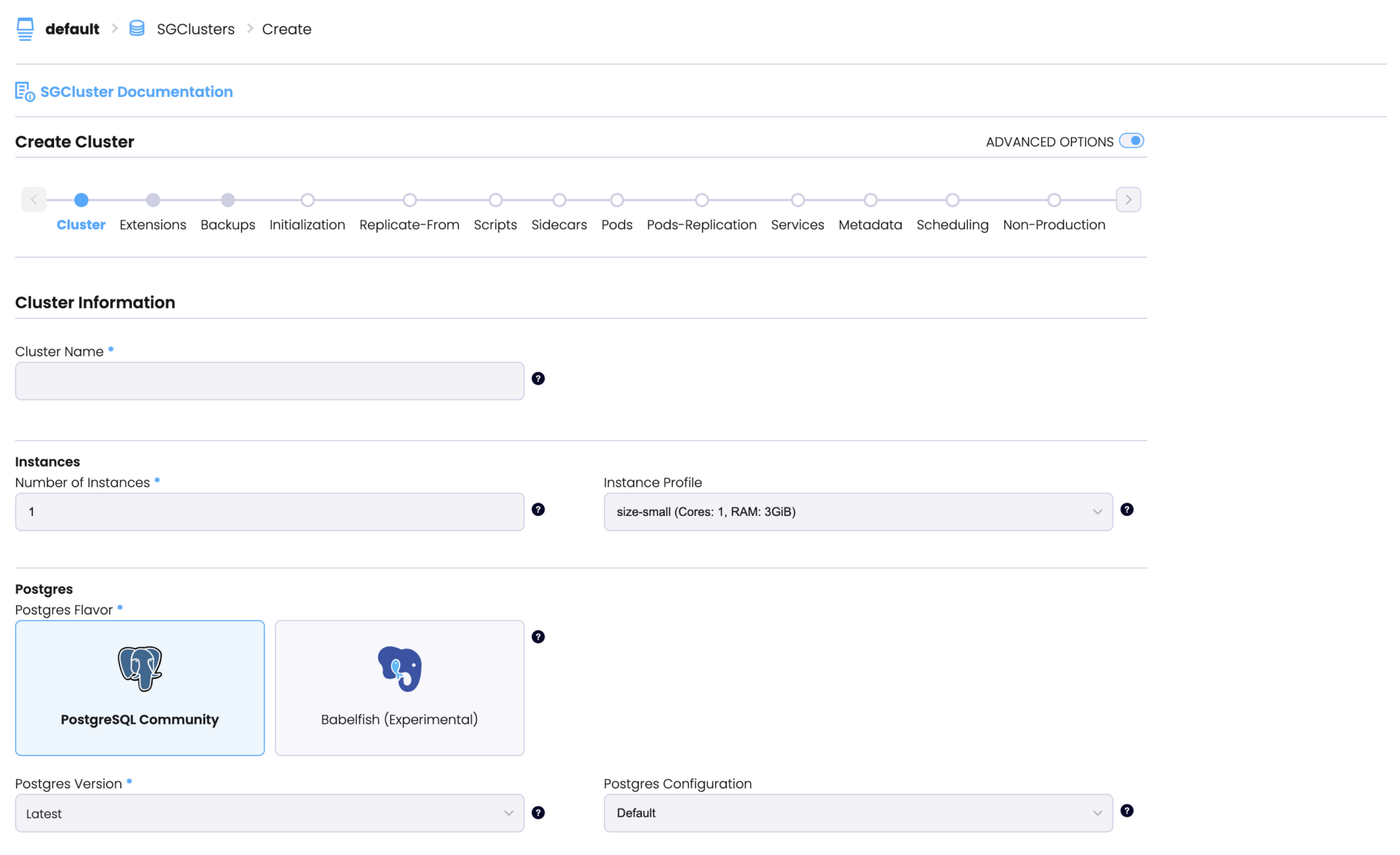The image size is (1400, 855).
Task: Click the help icon next to Number of Instances
Action: (538, 509)
